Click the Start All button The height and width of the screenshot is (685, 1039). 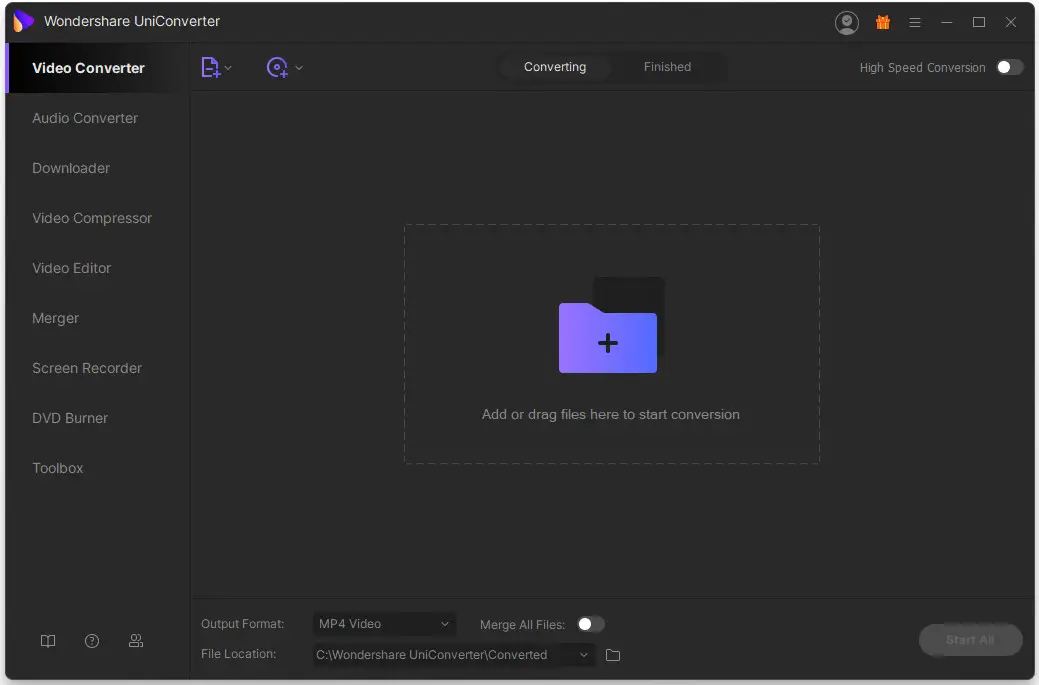click(970, 640)
